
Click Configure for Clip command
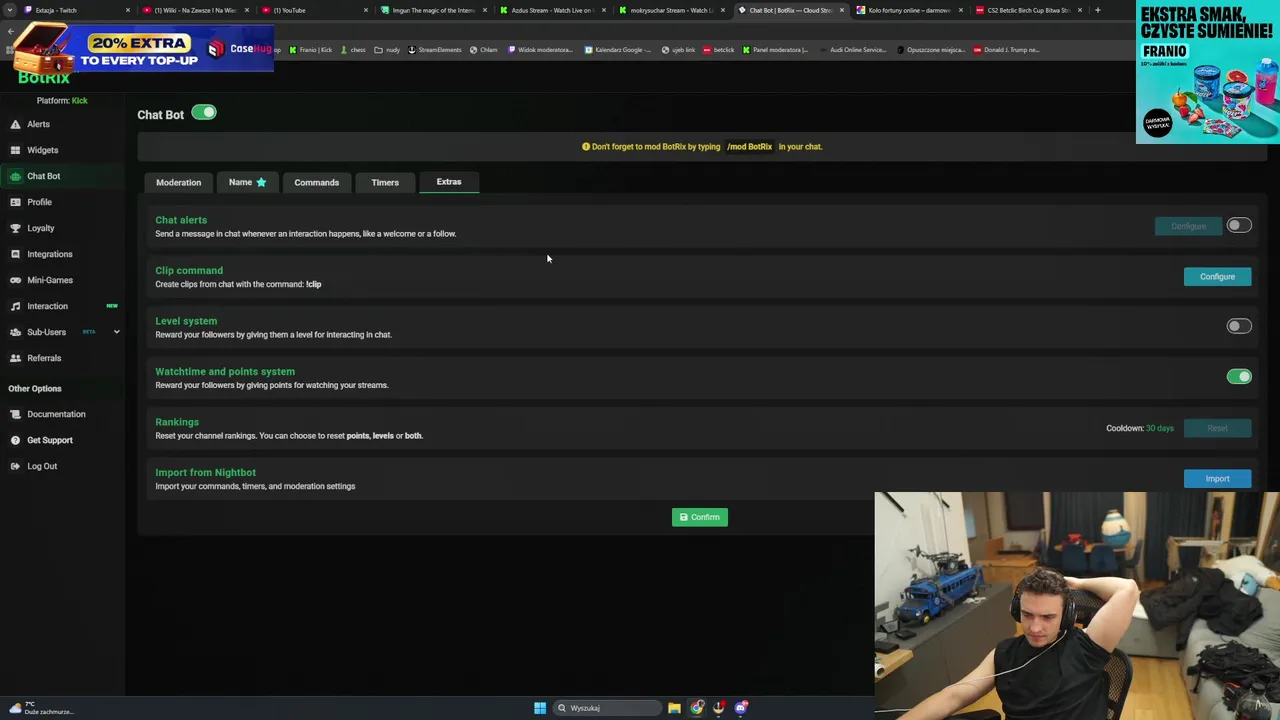click(x=1217, y=276)
